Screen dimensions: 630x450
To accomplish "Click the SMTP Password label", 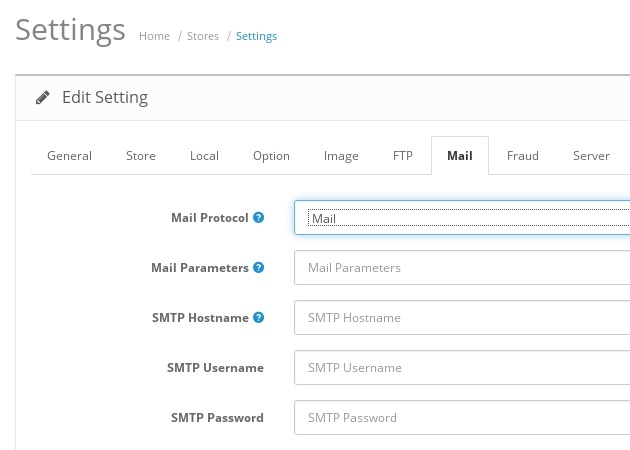I will coord(217,417).
